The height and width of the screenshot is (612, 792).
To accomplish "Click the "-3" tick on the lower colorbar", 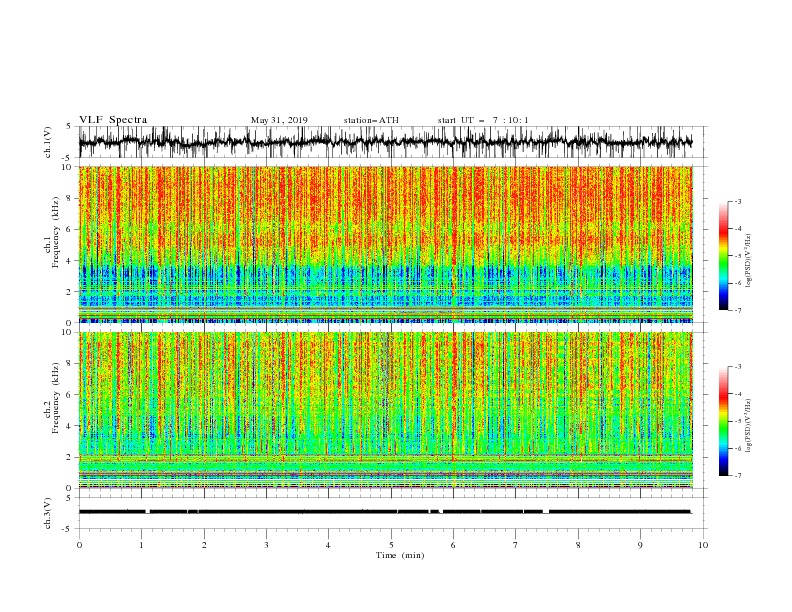I will pos(738,367).
